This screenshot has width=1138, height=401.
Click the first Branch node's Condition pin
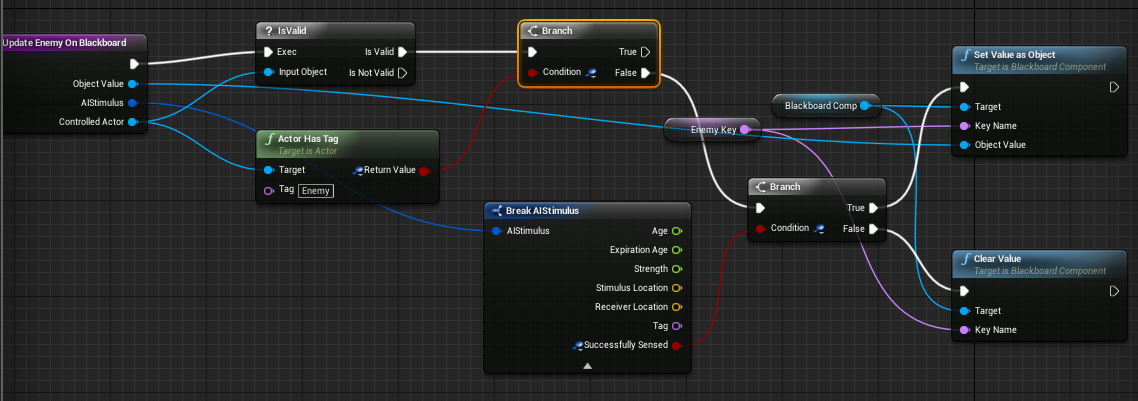coord(532,73)
